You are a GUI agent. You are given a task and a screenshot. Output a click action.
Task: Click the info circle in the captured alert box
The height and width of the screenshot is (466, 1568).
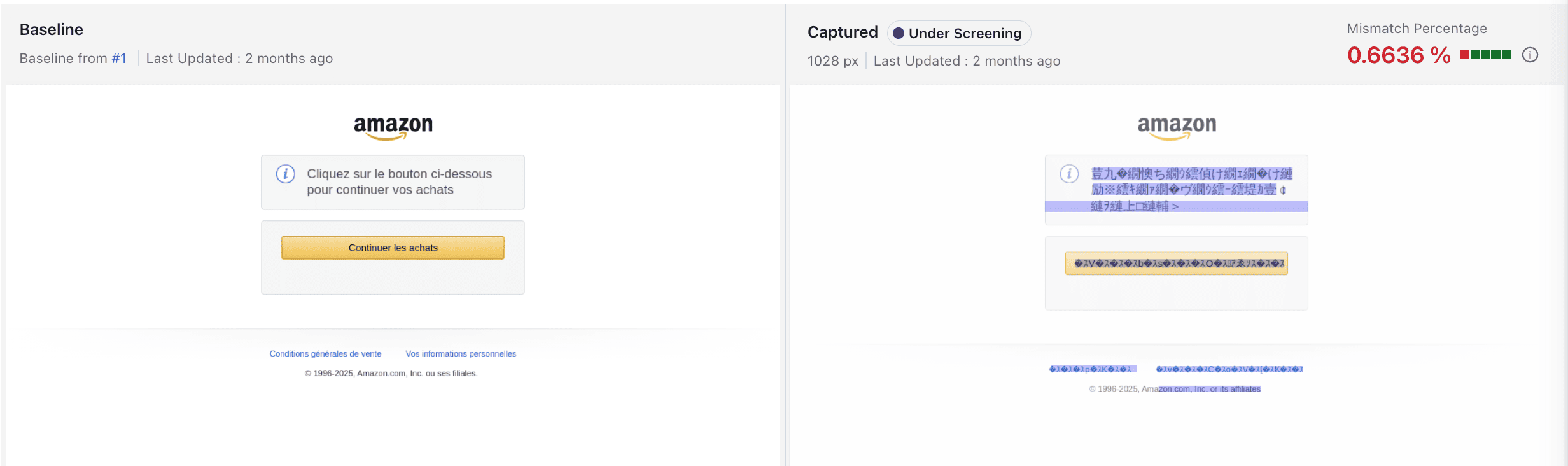click(x=1069, y=173)
